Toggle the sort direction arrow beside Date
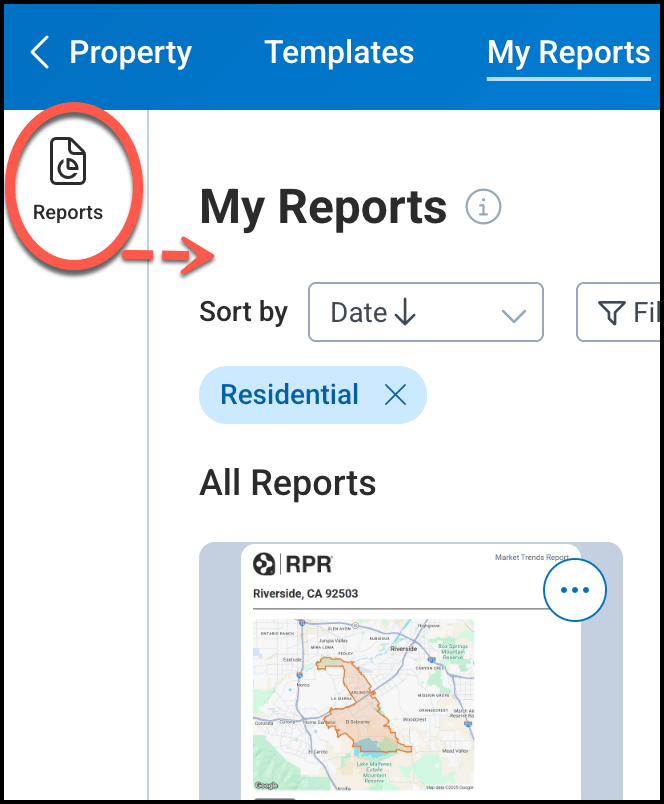This screenshot has width=664, height=804. pos(405,313)
